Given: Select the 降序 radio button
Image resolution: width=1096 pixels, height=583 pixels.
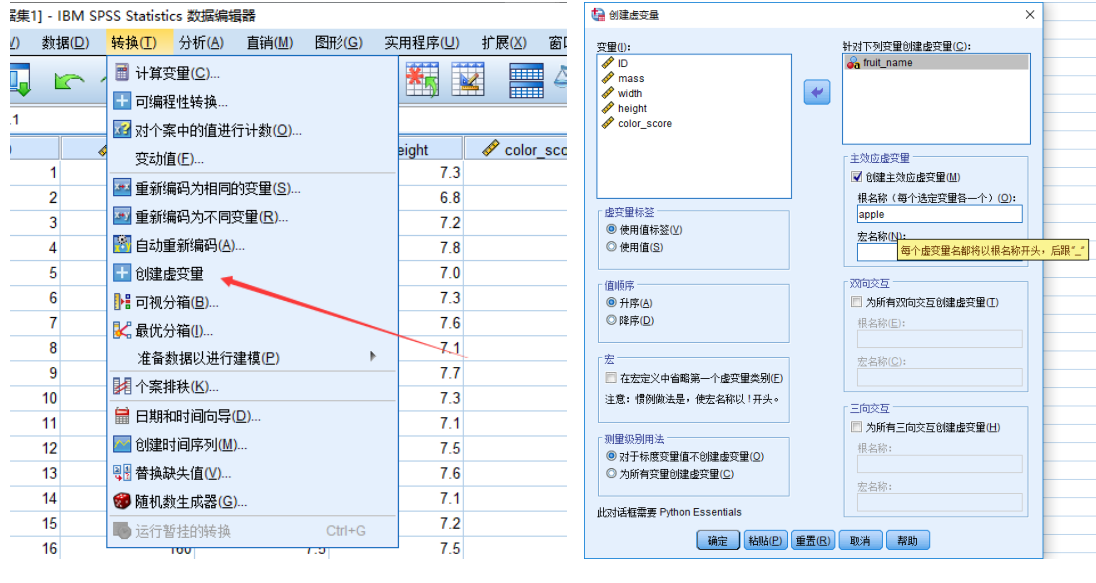Looking at the screenshot, I should click(x=611, y=320).
